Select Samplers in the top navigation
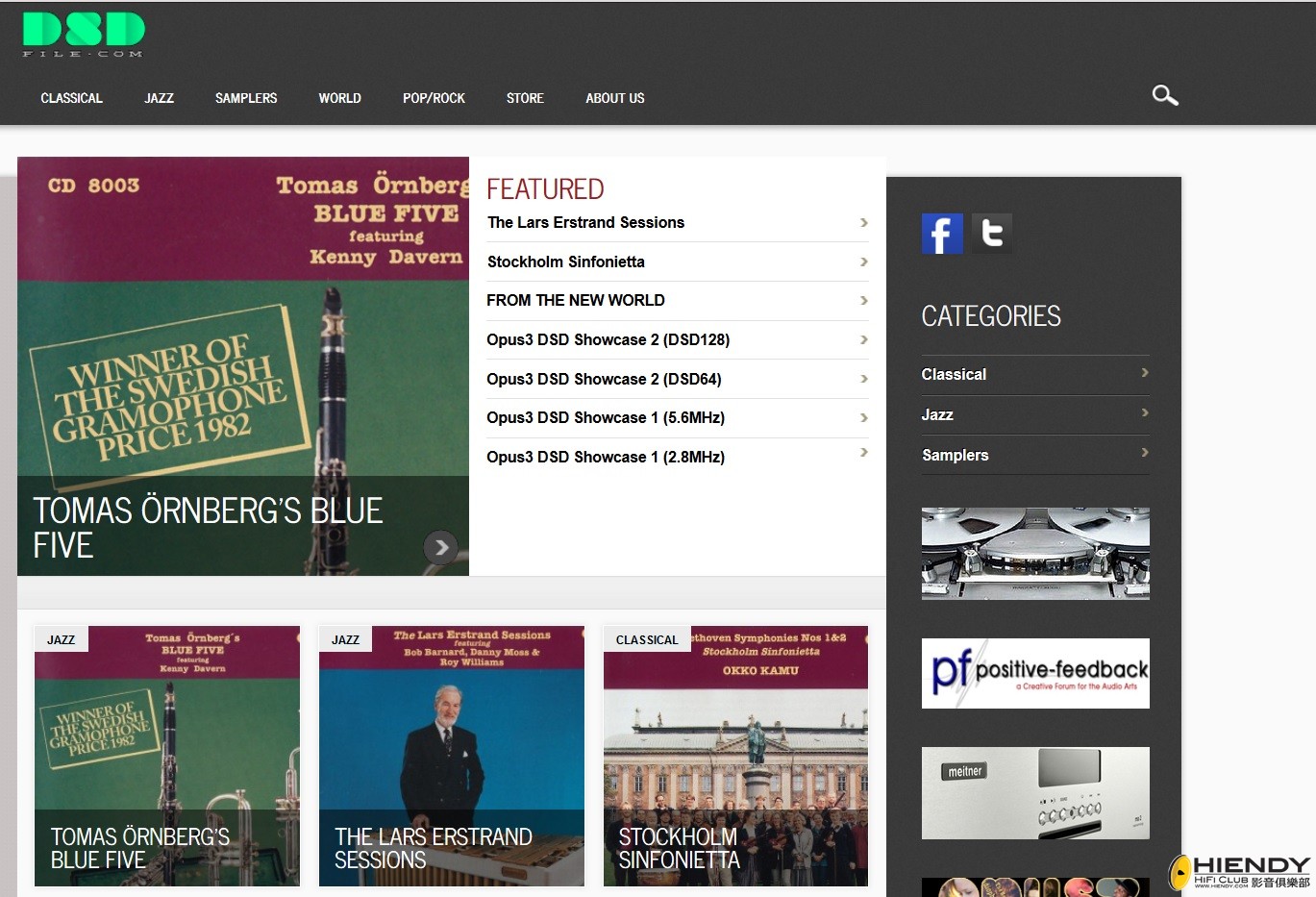Viewport: 1316px width, 897px height. tap(246, 98)
